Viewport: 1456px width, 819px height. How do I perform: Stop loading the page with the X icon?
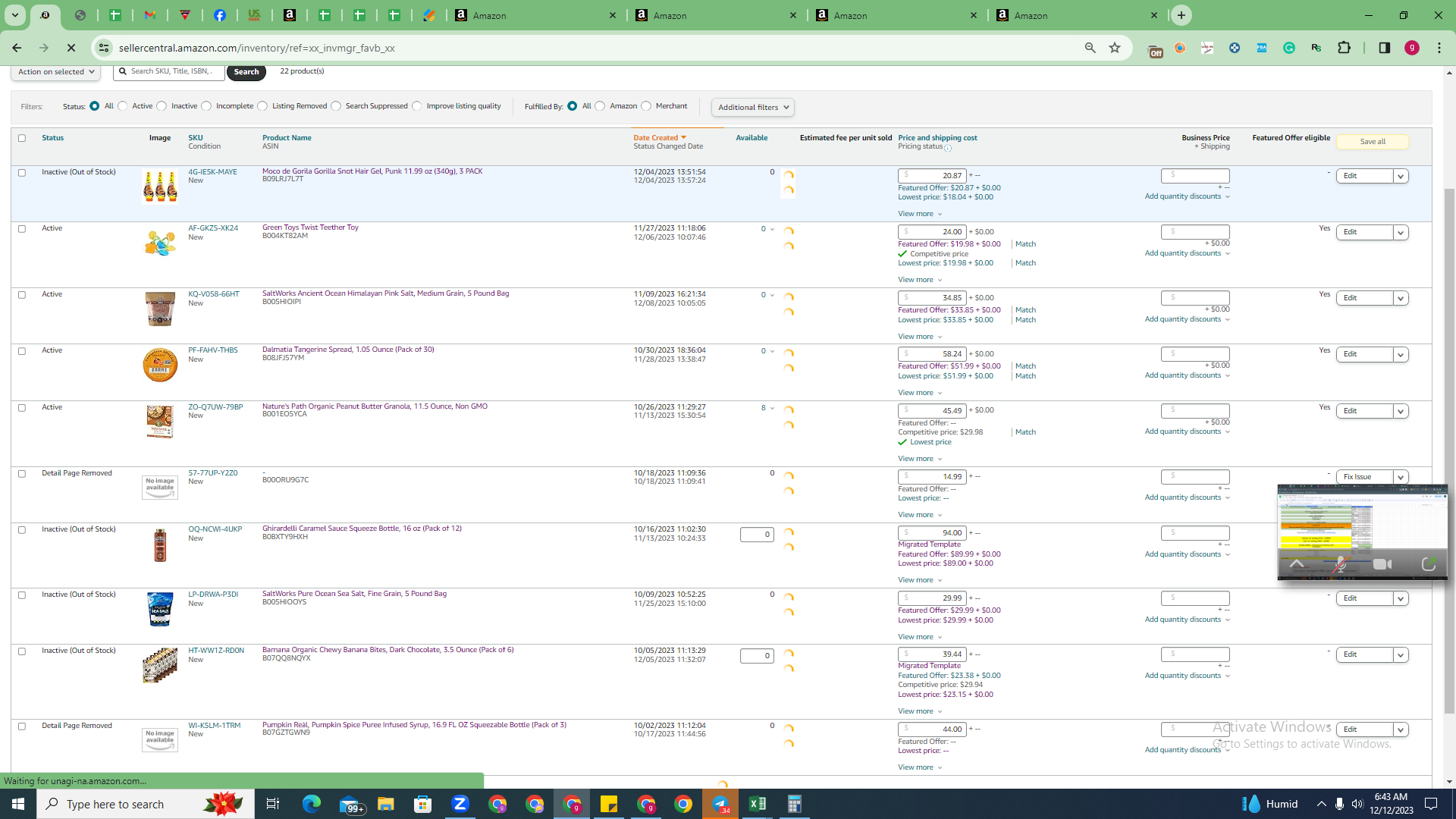tap(71, 48)
